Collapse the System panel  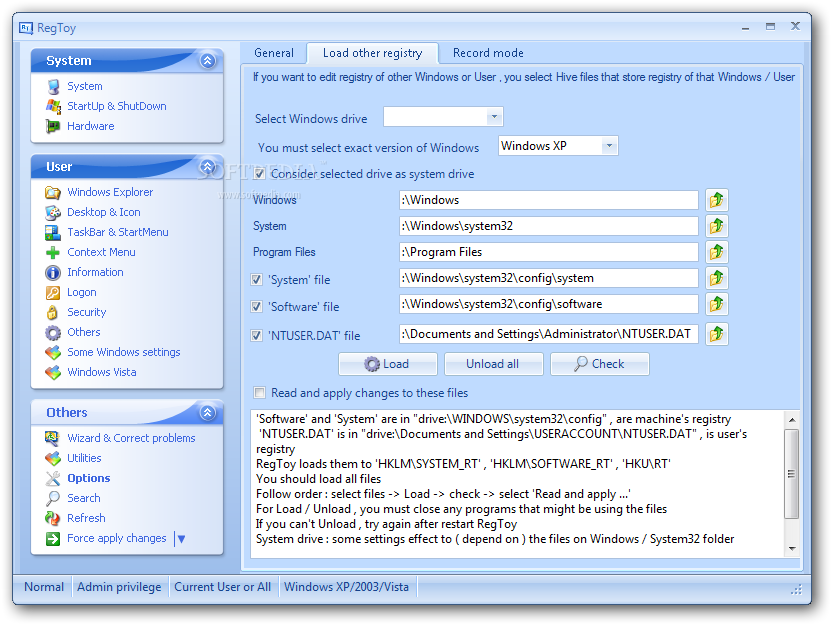click(x=207, y=60)
